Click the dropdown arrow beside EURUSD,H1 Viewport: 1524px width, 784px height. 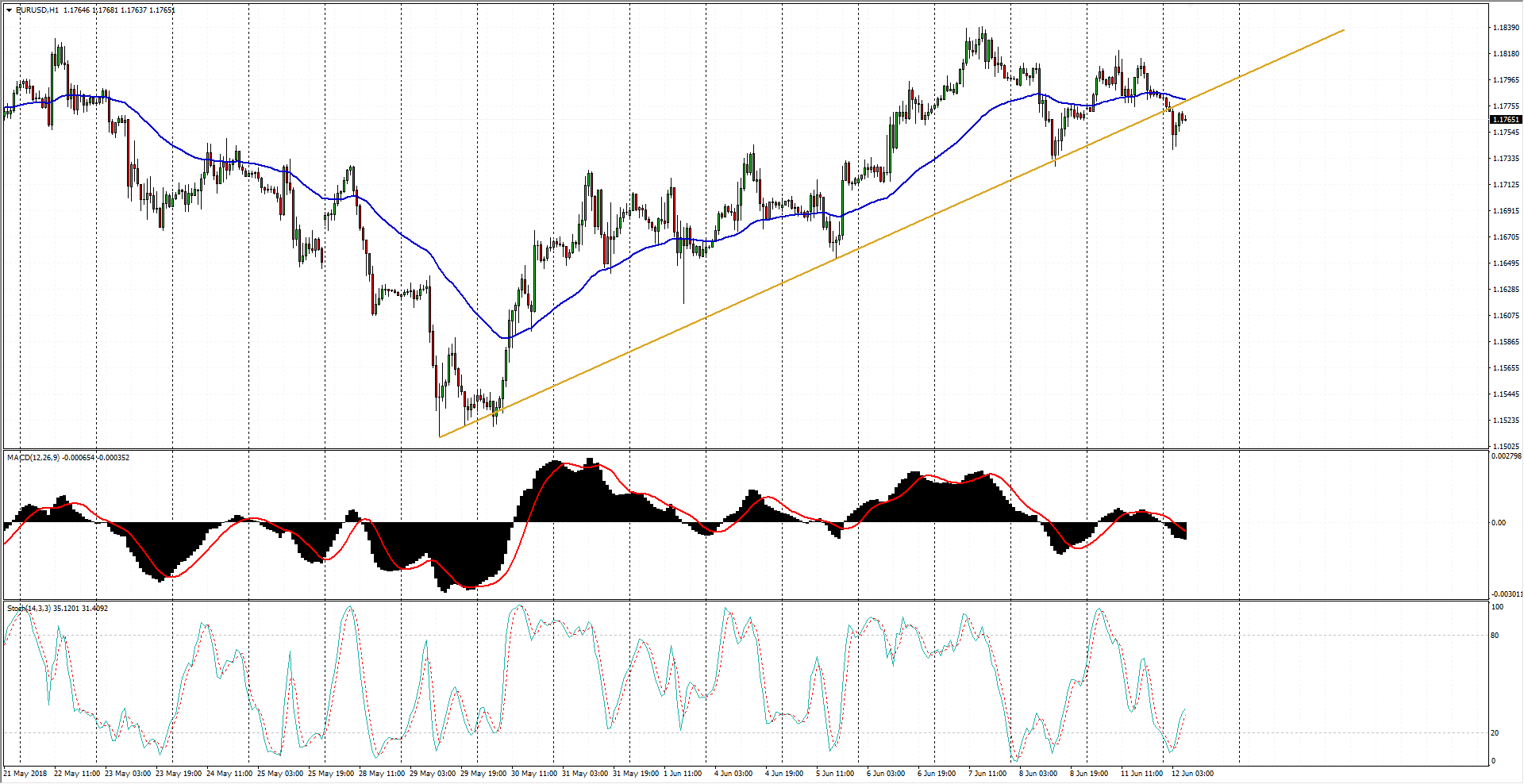[9, 10]
